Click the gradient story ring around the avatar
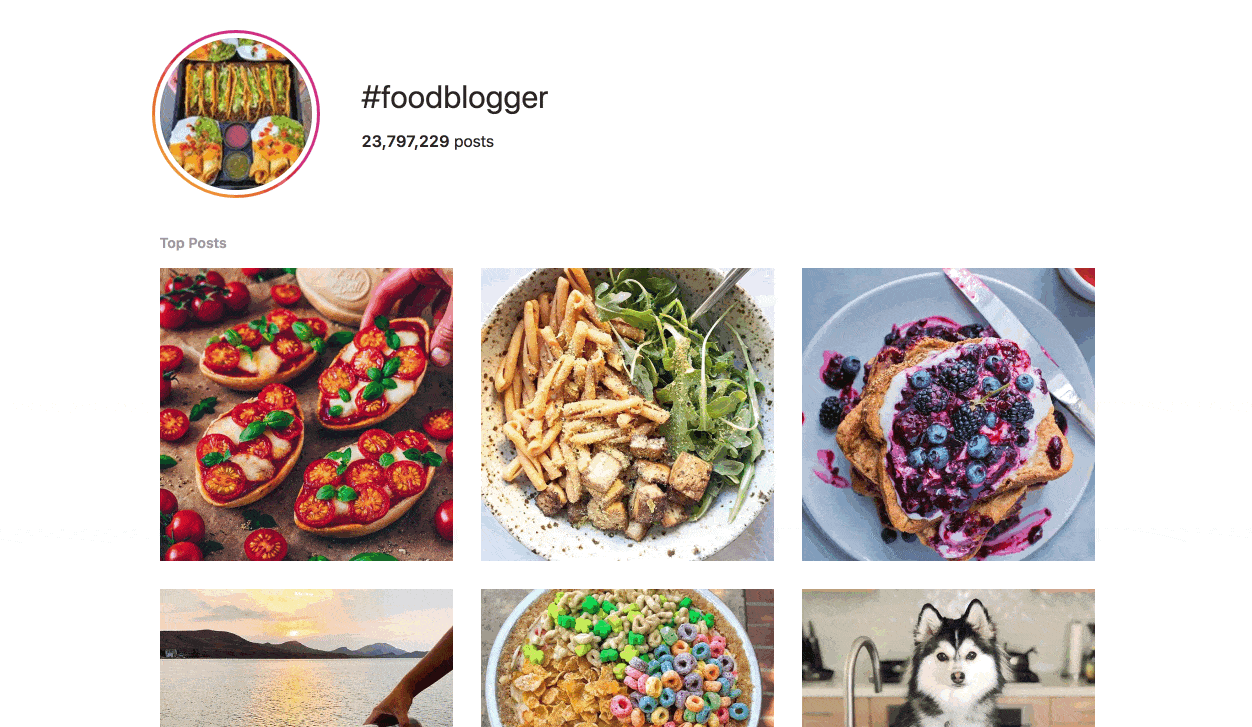Image resolution: width=1252 pixels, height=727 pixels. [x=236, y=33]
